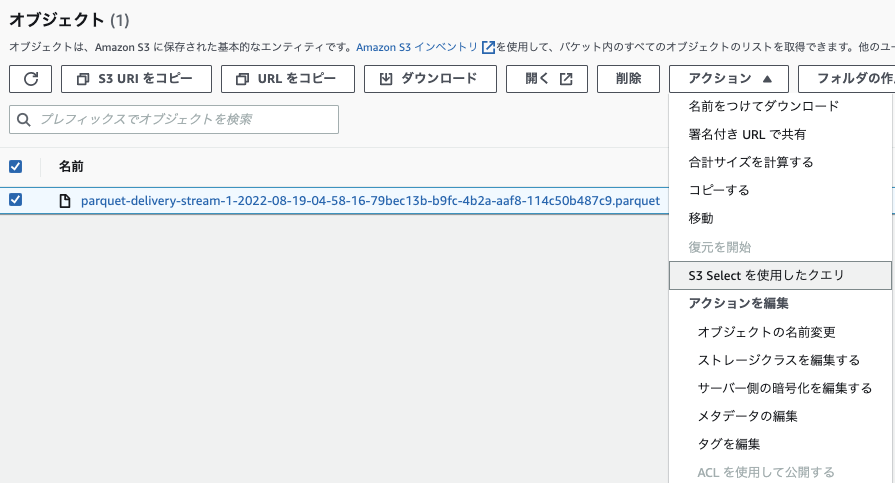Screen dimensions: 895x483
Task: Select ストレージクラスを編集する menu item
Action: click(x=779, y=360)
